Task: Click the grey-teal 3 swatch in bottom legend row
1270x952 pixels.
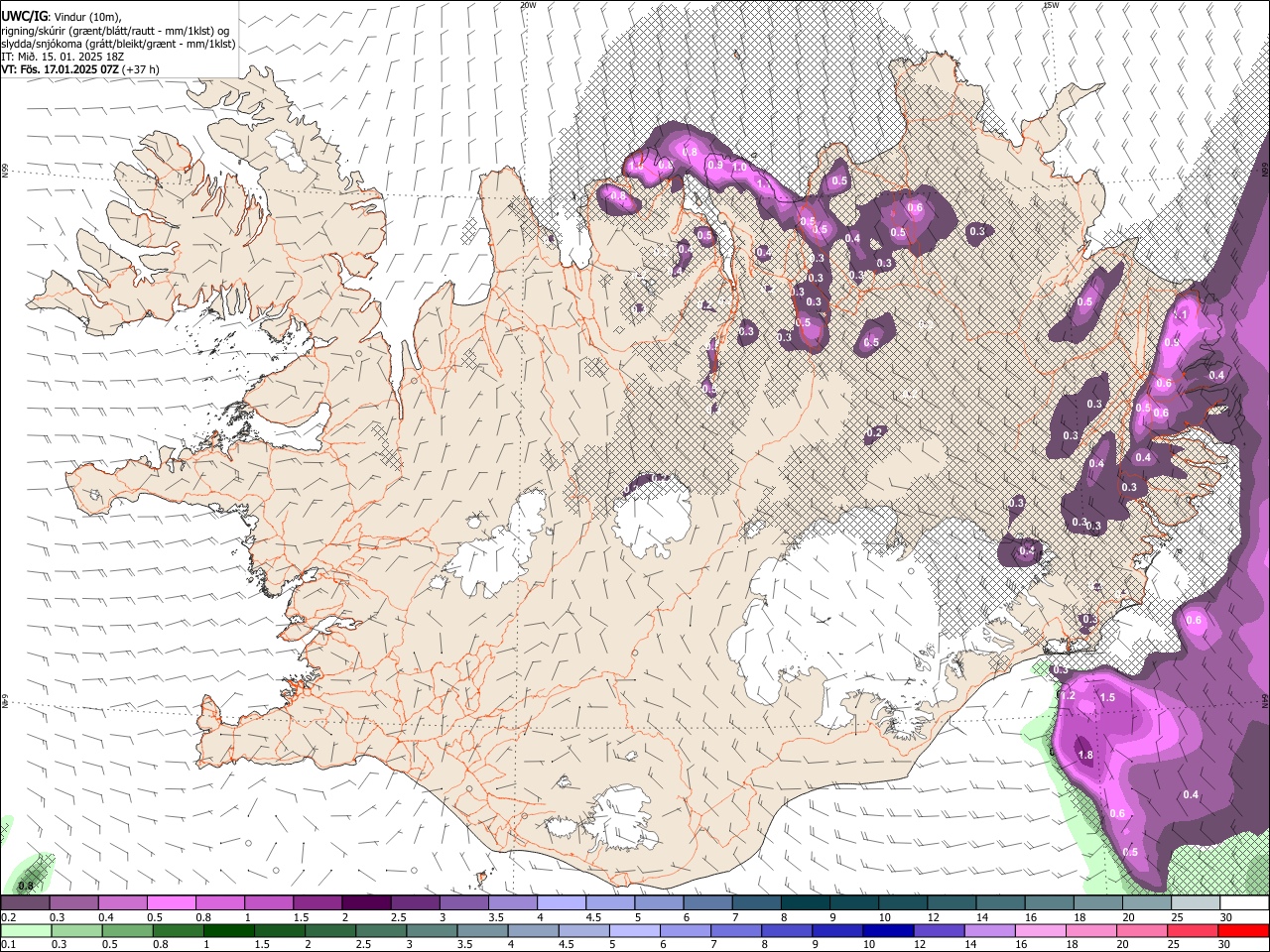Action: (432, 931)
